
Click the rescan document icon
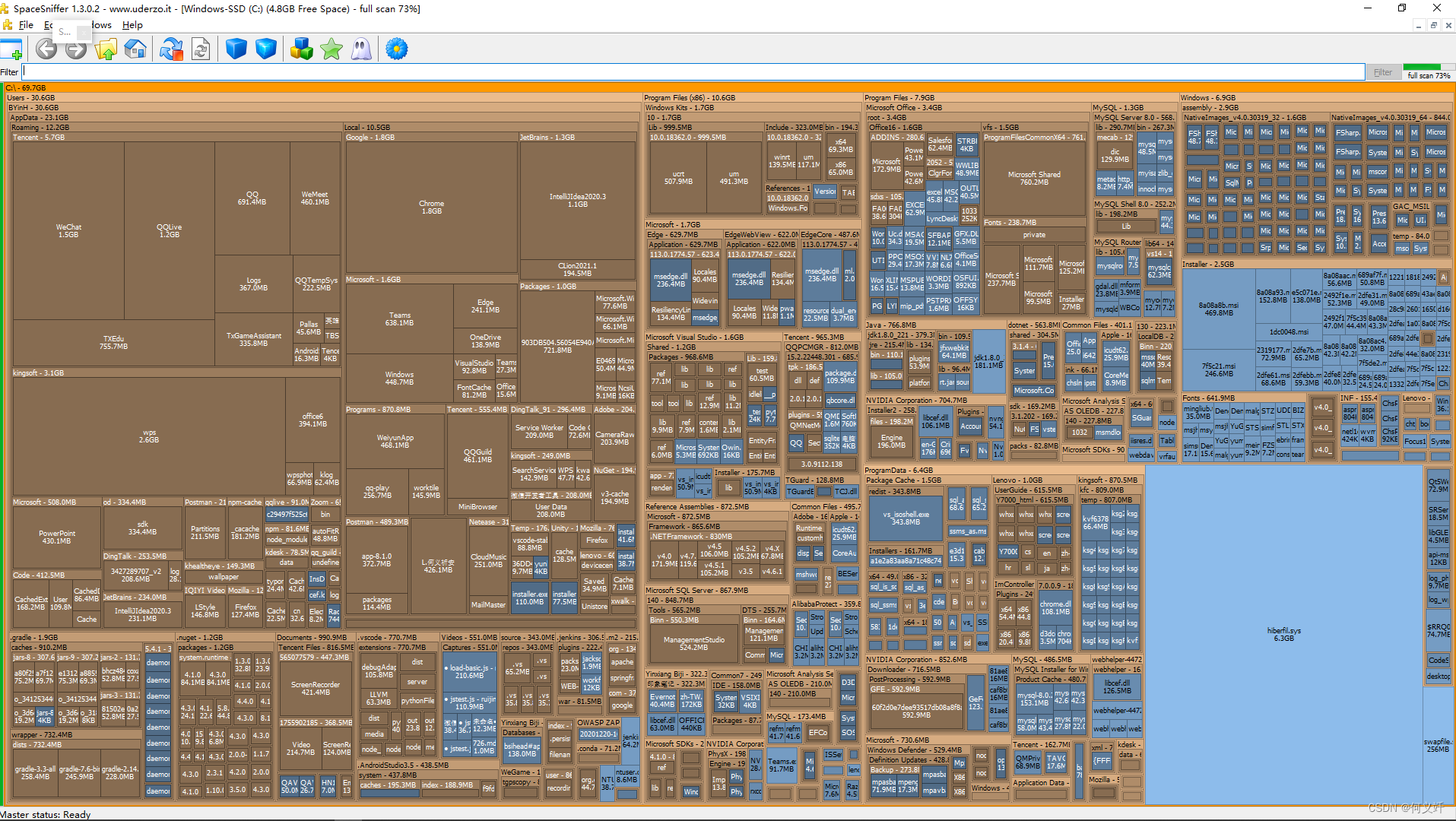coord(201,49)
